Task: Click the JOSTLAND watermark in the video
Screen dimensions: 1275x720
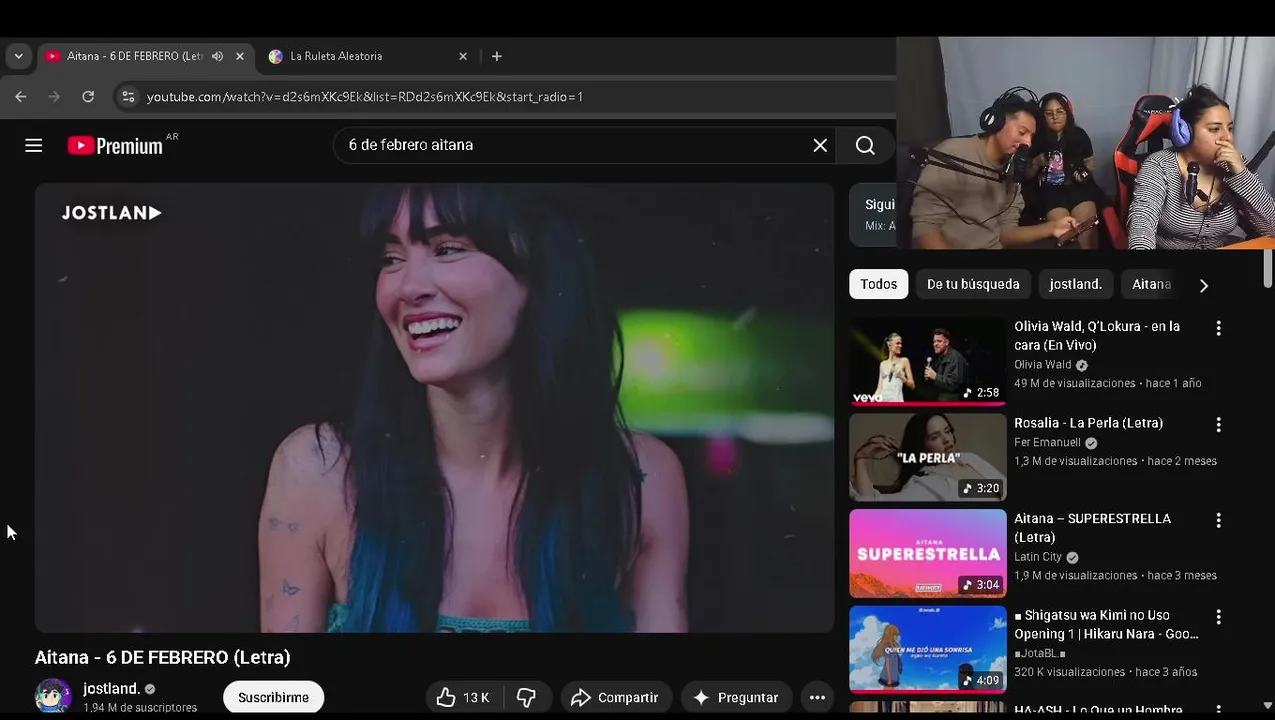Action: coord(111,213)
